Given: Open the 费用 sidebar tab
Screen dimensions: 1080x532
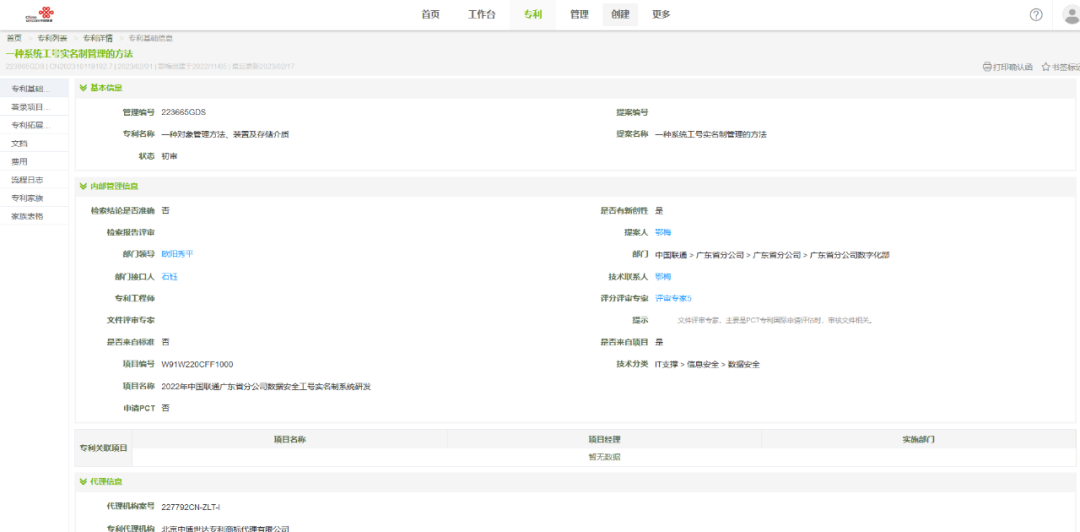Looking at the screenshot, I should pyautogui.click(x=34, y=161).
